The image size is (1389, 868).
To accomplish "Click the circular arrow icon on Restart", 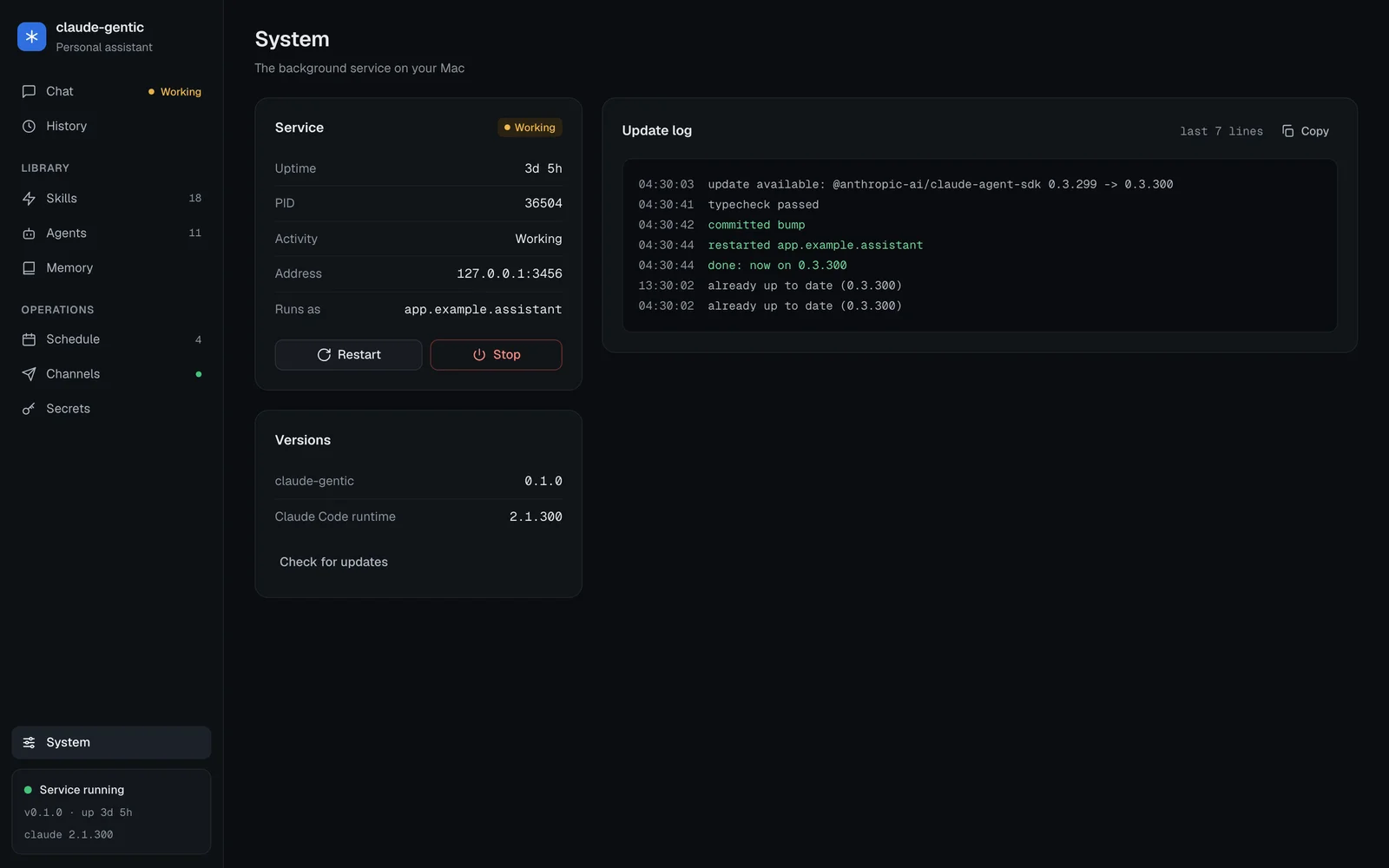I will coord(324,355).
